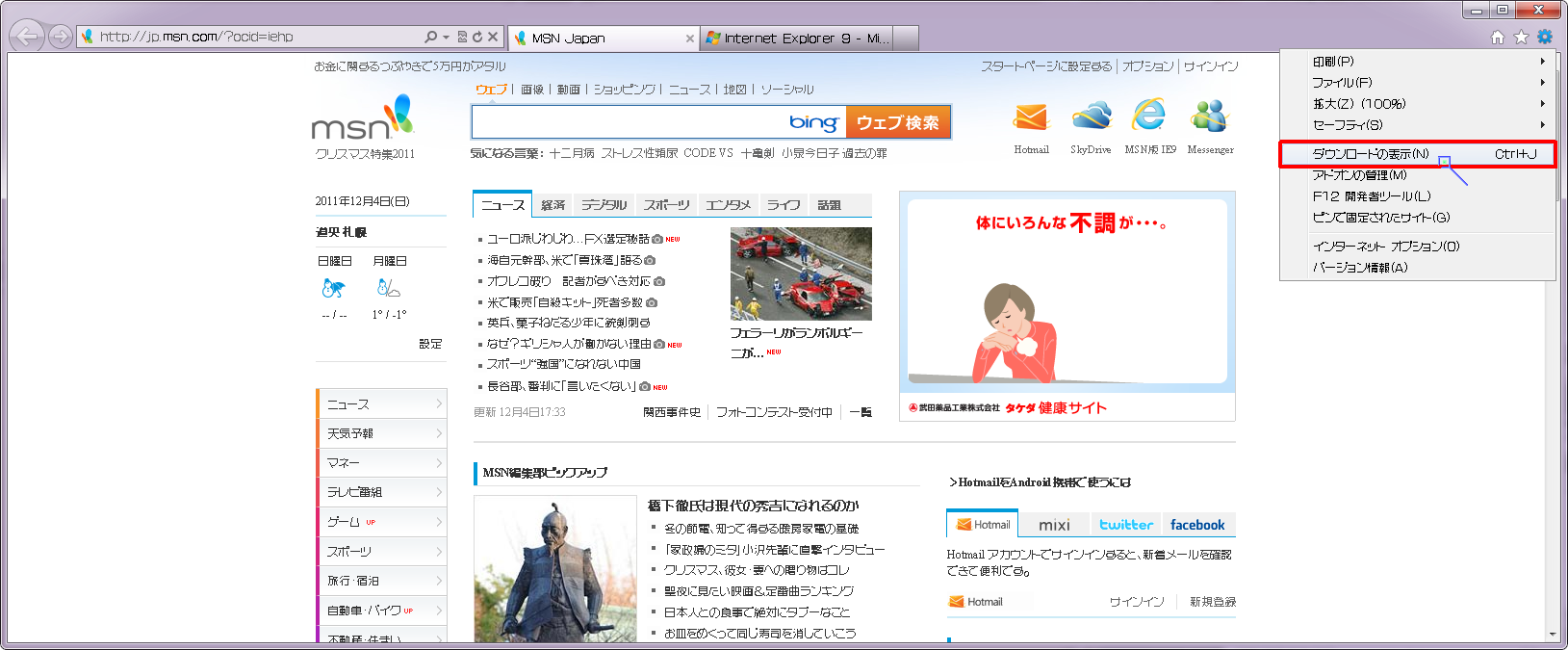This screenshot has height=650, width=1568.
Task: Click the Stop (X) icon in address bar
Action: 493,37
